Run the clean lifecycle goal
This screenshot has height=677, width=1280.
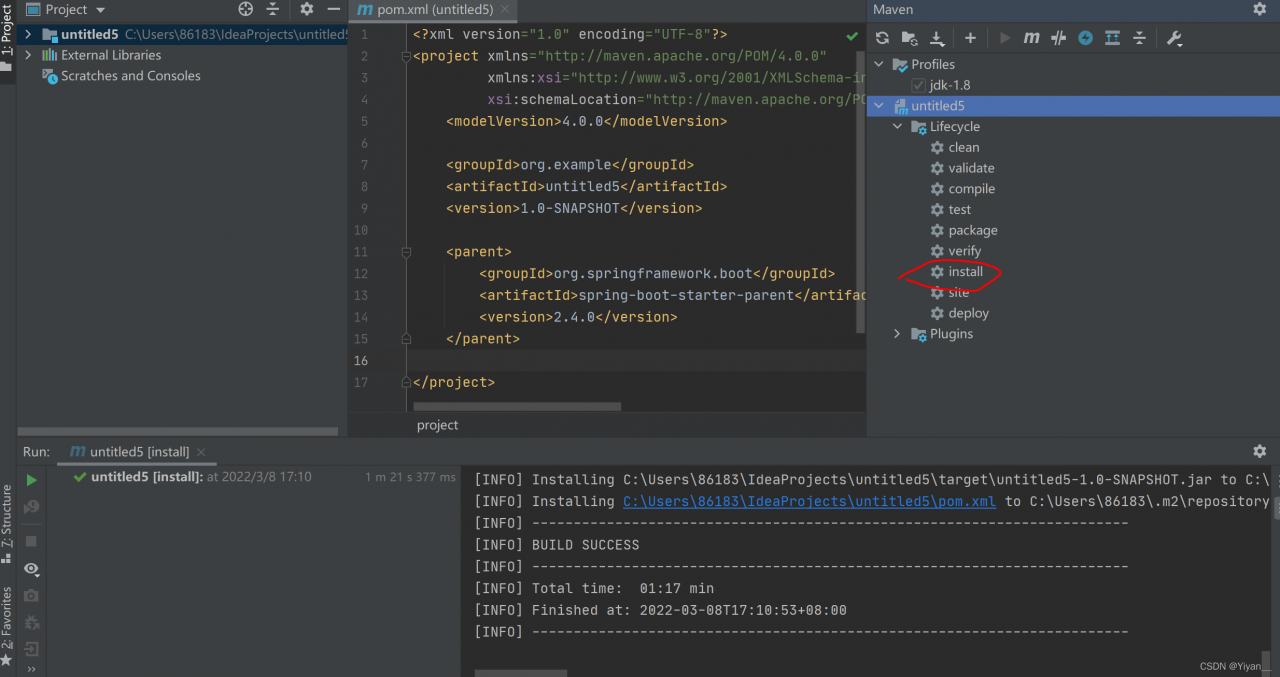pyautogui.click(x=963, y=147)
